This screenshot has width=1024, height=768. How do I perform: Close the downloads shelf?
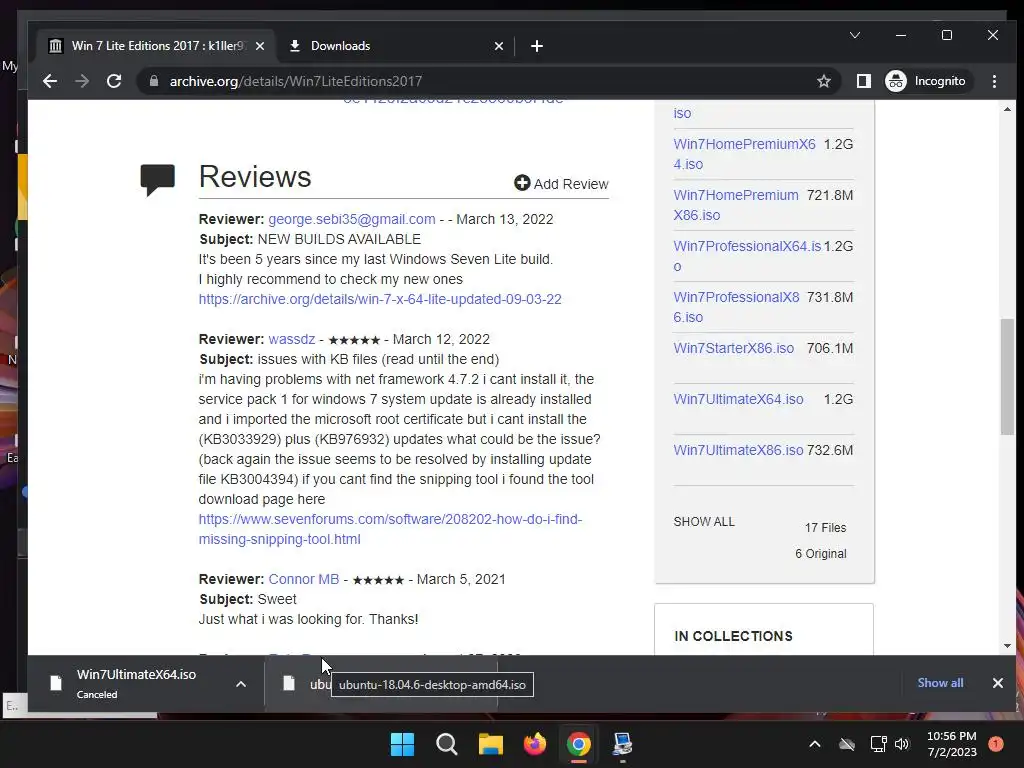(998, 683)
